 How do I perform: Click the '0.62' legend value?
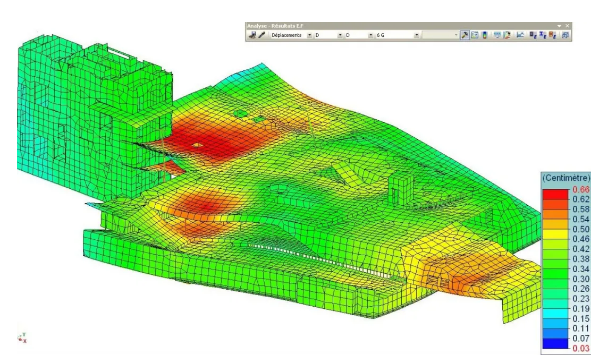[x=581, y=199]
